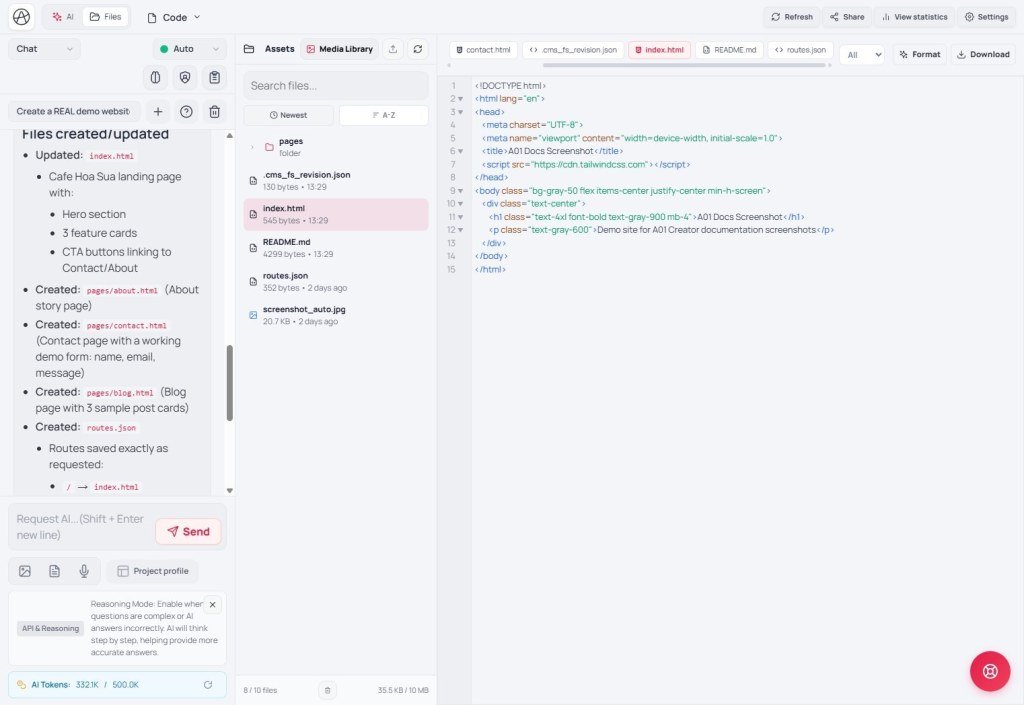The width and height of the screenshot is (1024, 705).
Task: Expand the pages folder chevron
Action: [x=252, y=147]
